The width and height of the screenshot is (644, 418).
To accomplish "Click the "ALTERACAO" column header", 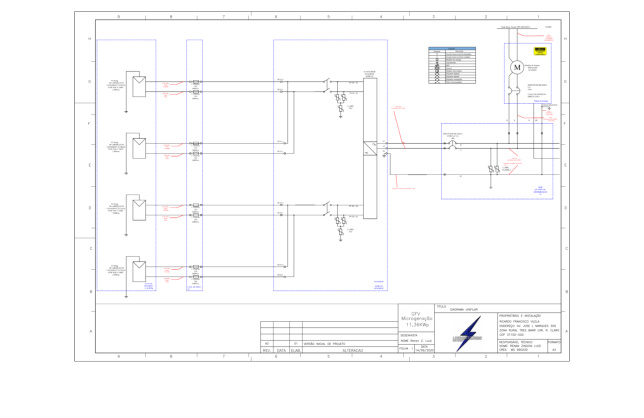I will pyautogui.click(x=352, y=350).
